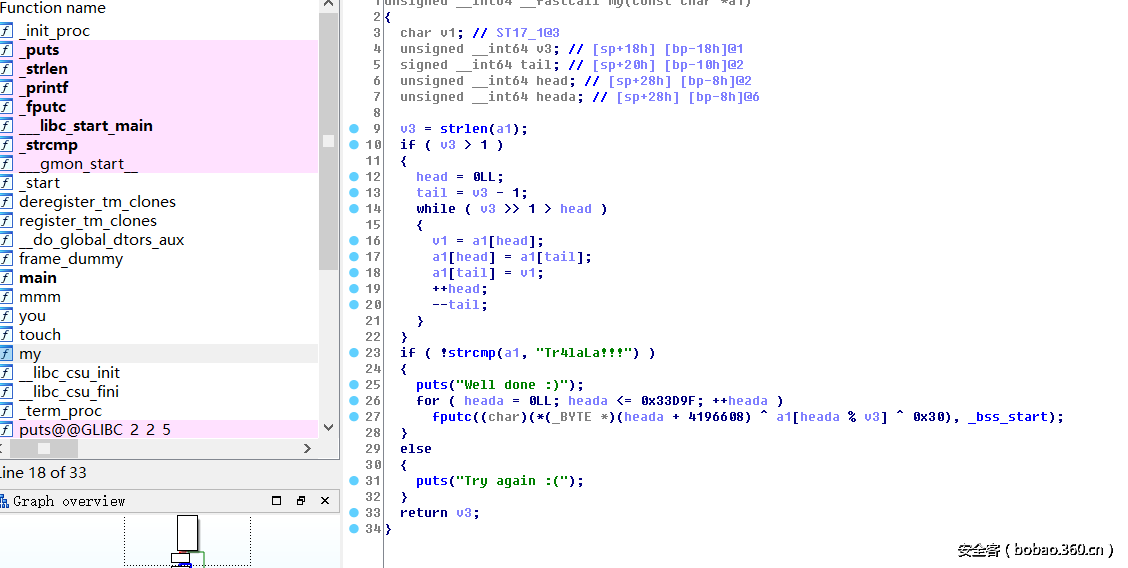Screen dimensions: 1128x568
Task: Click function icon next to _puts
Action: (x=6, y=50)
